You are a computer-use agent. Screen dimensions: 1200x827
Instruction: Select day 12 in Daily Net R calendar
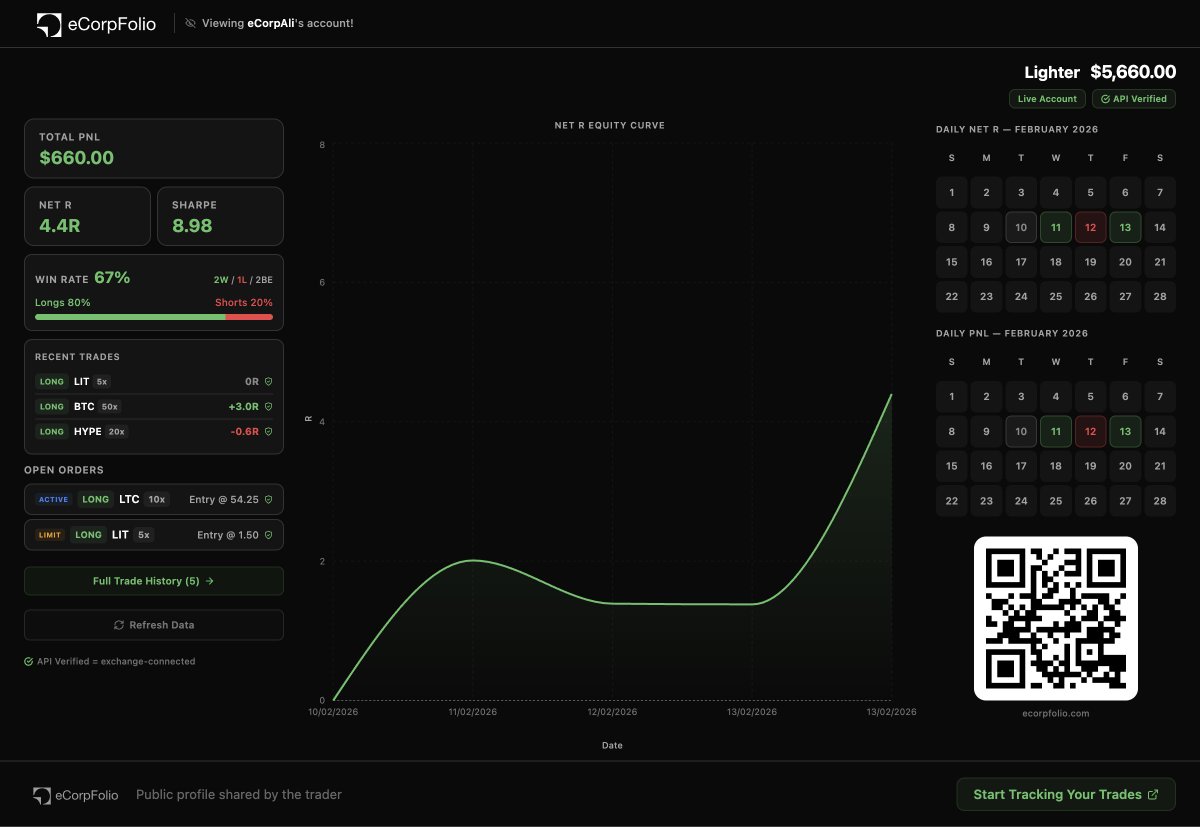coord(1091,228)
